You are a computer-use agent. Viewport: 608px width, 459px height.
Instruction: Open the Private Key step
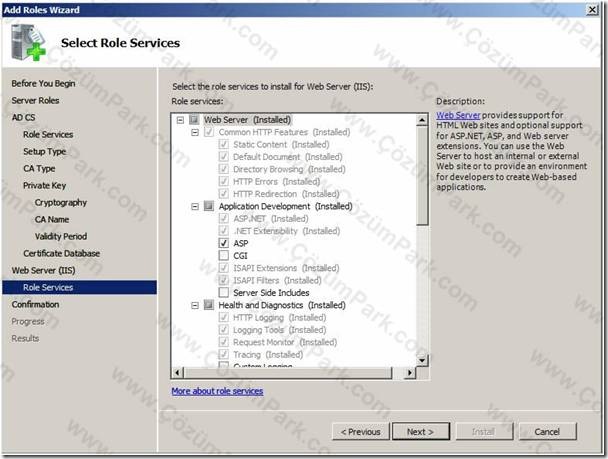pyautogui.click(x=45, y=186)
